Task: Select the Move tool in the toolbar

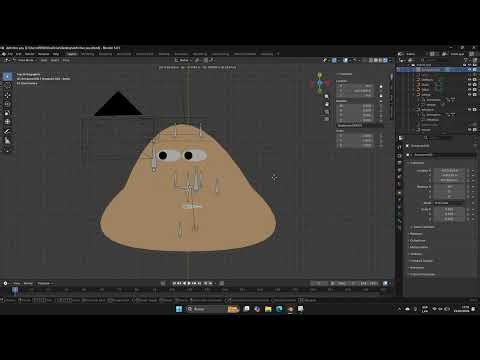Action: pyautogui.click(x=7, y=95)
